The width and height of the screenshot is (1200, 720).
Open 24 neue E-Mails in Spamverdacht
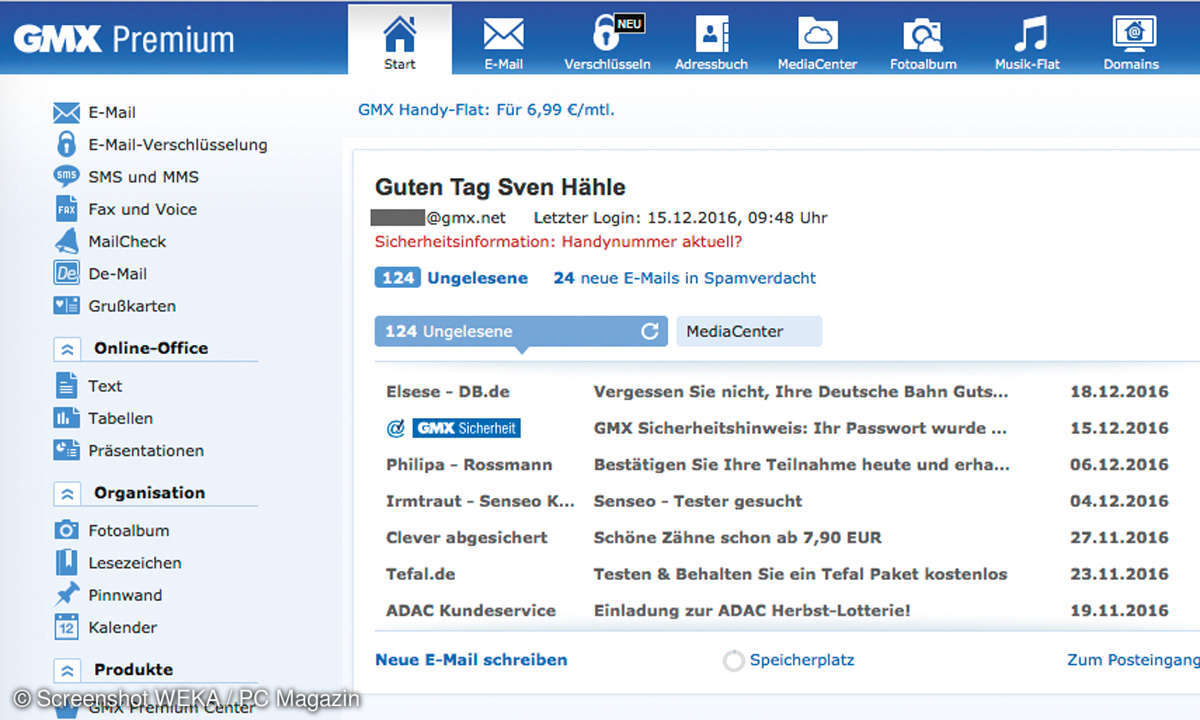[x=685, y=278]
